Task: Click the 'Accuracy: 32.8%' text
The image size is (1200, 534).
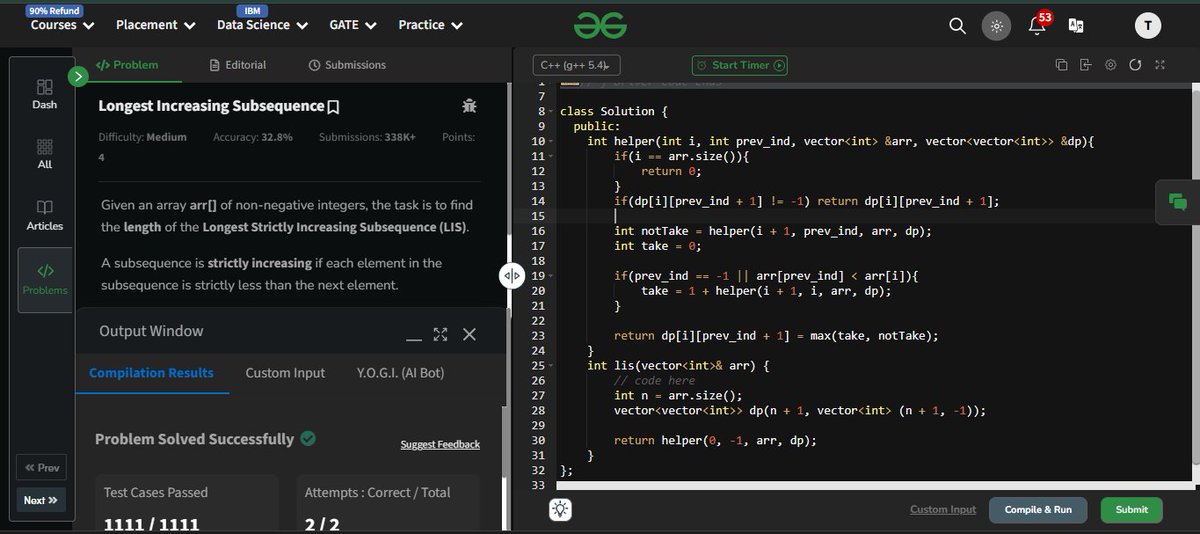Action: click(253, 137)
